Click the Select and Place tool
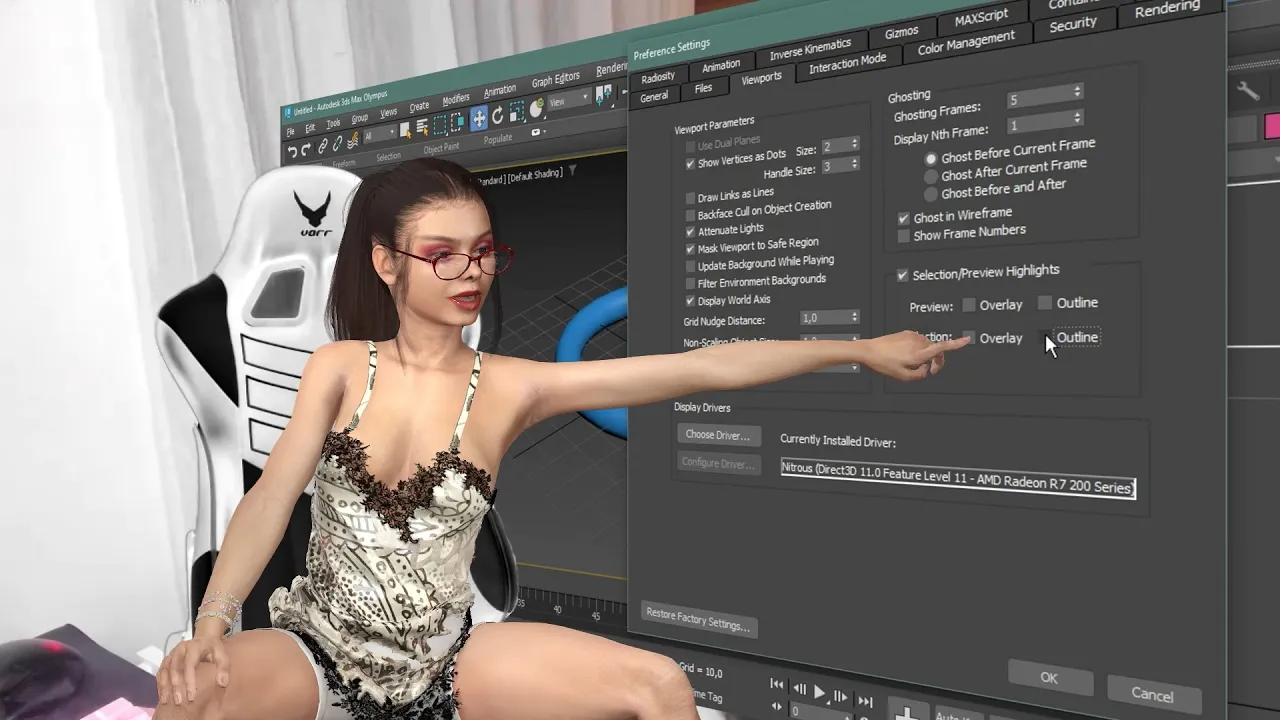Image resolution: width=1280 pixels, height=720 pixels. tap(536, 108)
